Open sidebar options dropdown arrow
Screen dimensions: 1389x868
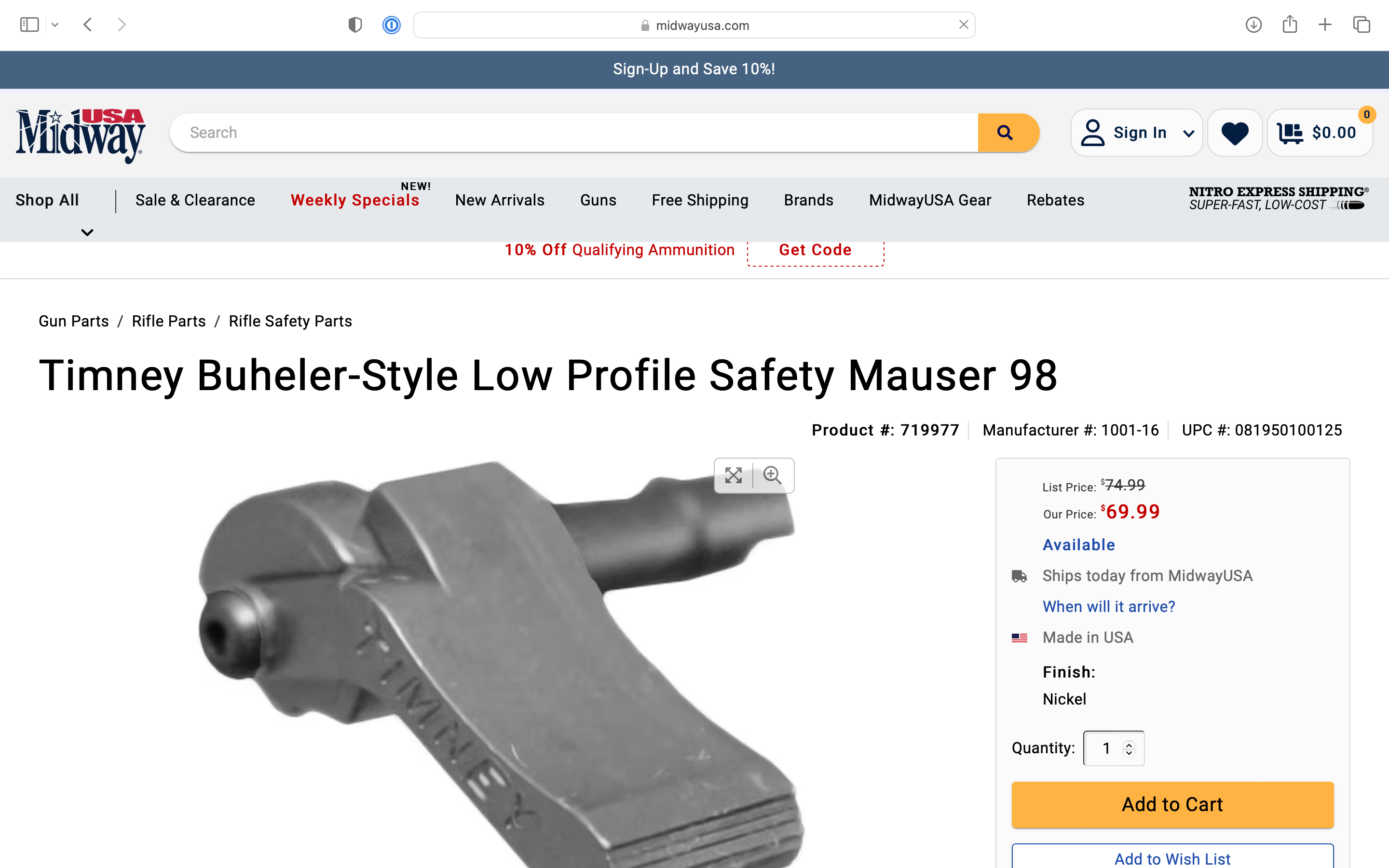(x=55, y=25)
